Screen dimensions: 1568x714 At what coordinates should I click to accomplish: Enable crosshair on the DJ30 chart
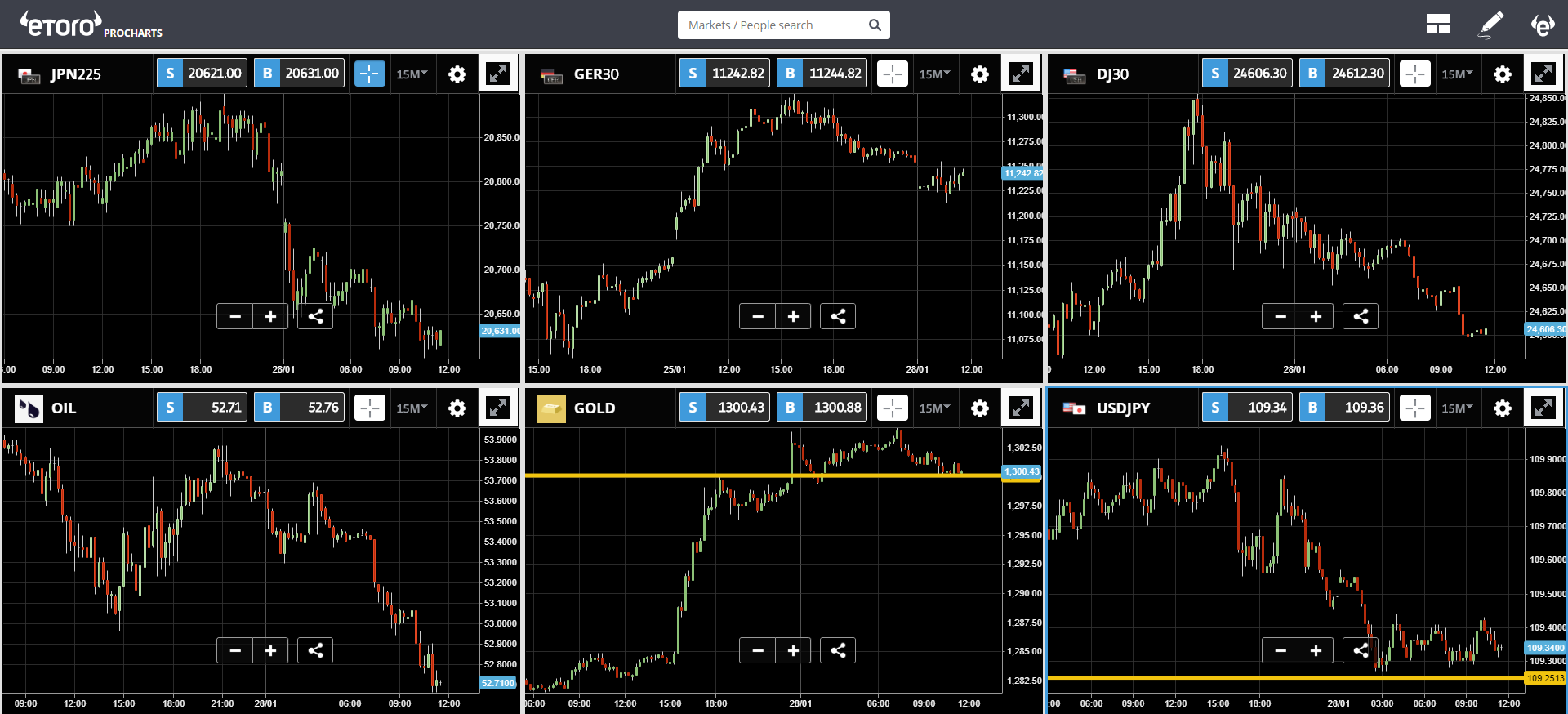coord(1415,74)
